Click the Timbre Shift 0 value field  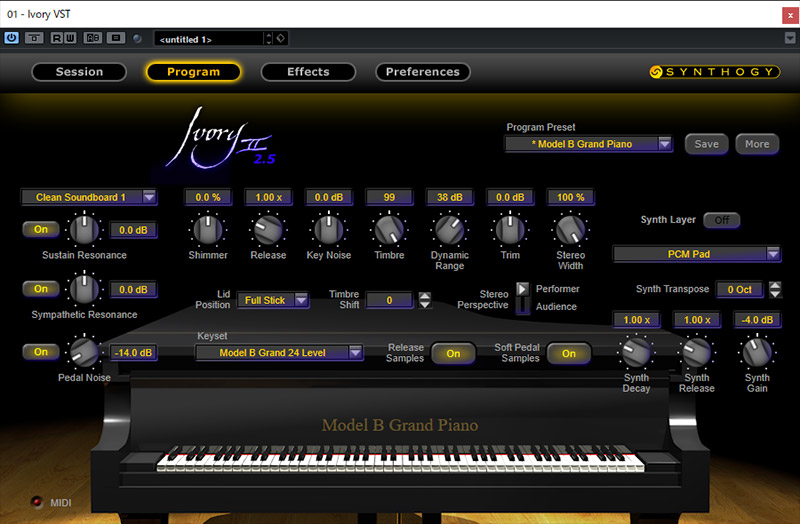(389, 300)
